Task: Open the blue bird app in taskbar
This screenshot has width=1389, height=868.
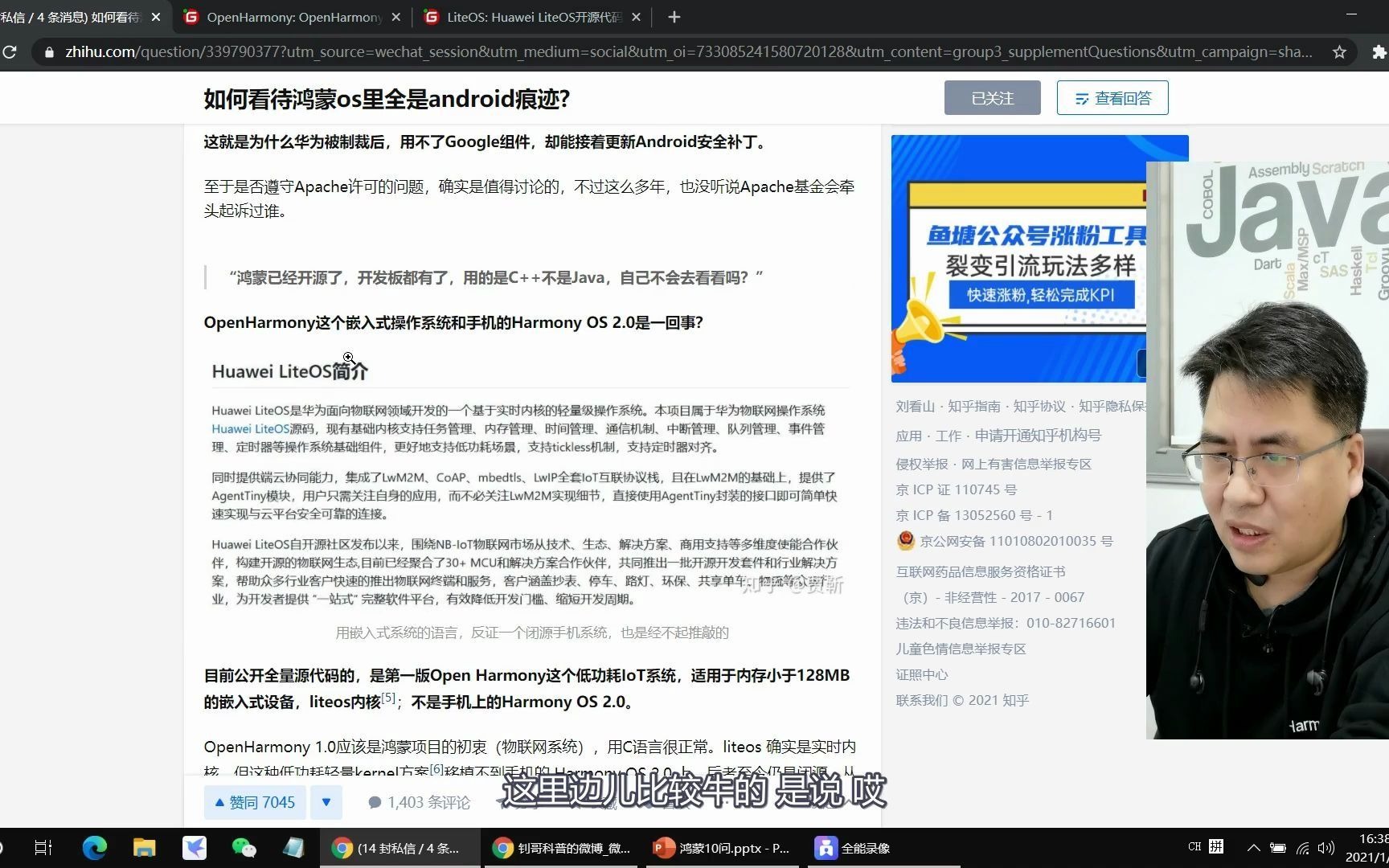Action: tap(195, 848)
